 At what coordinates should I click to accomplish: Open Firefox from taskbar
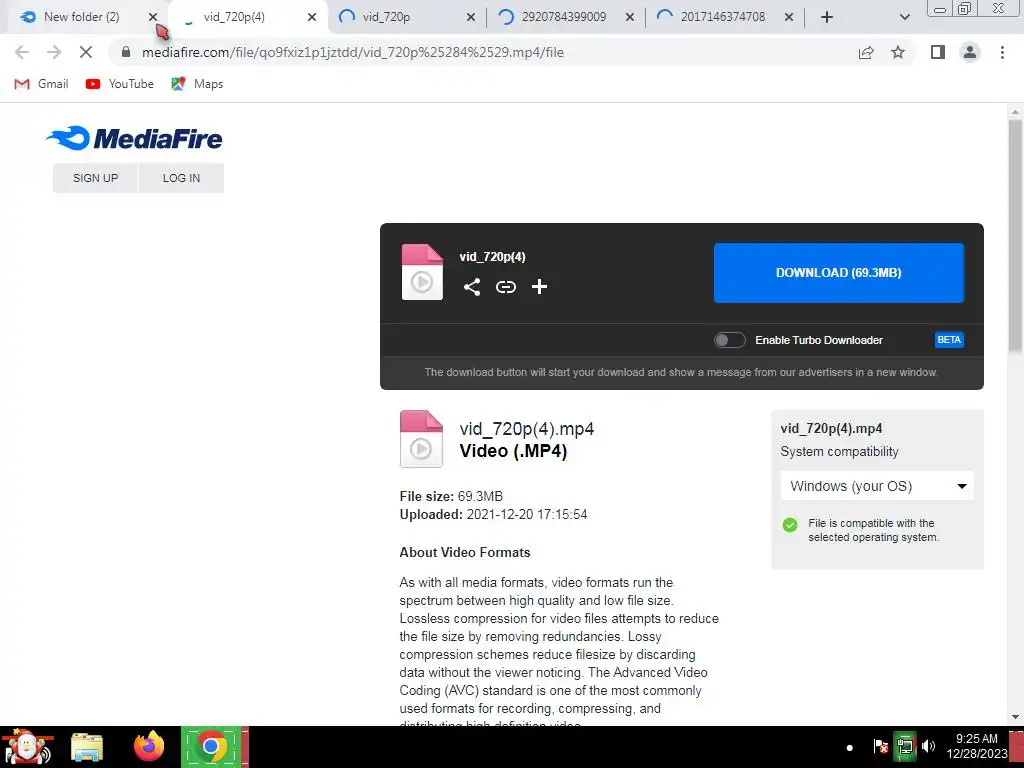click(149, 746)
